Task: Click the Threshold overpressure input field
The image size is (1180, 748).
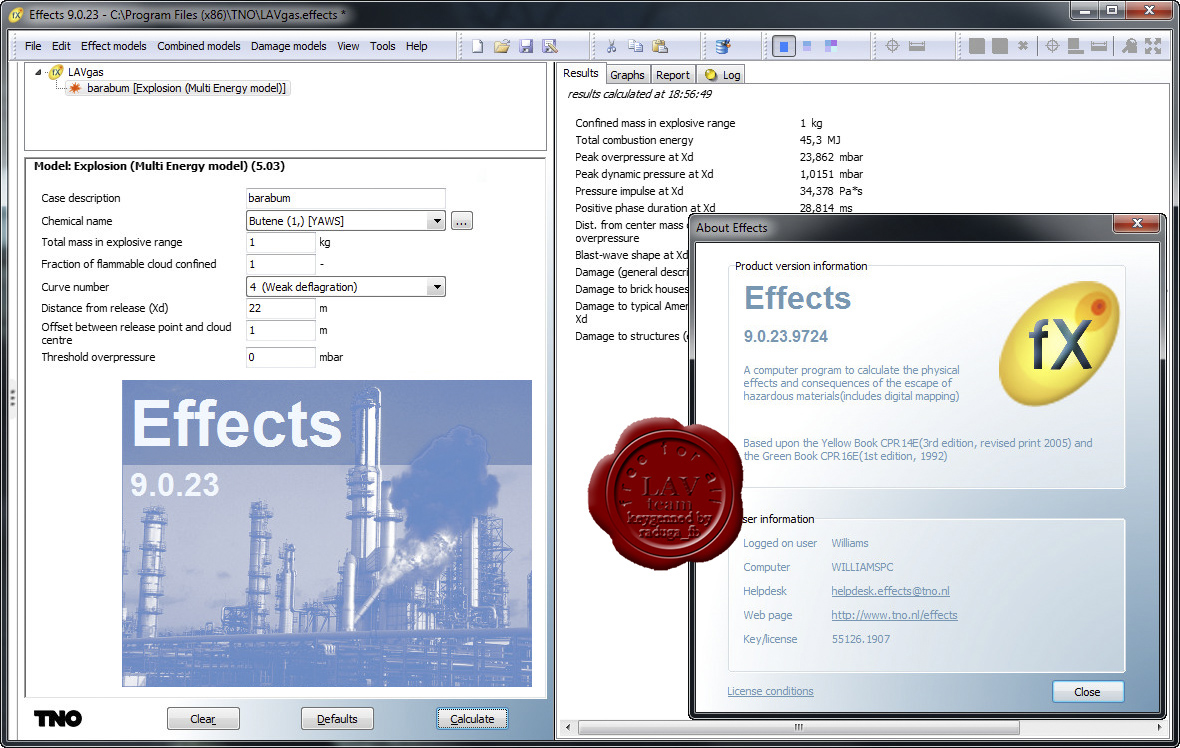Action: (x=281, y=357)
